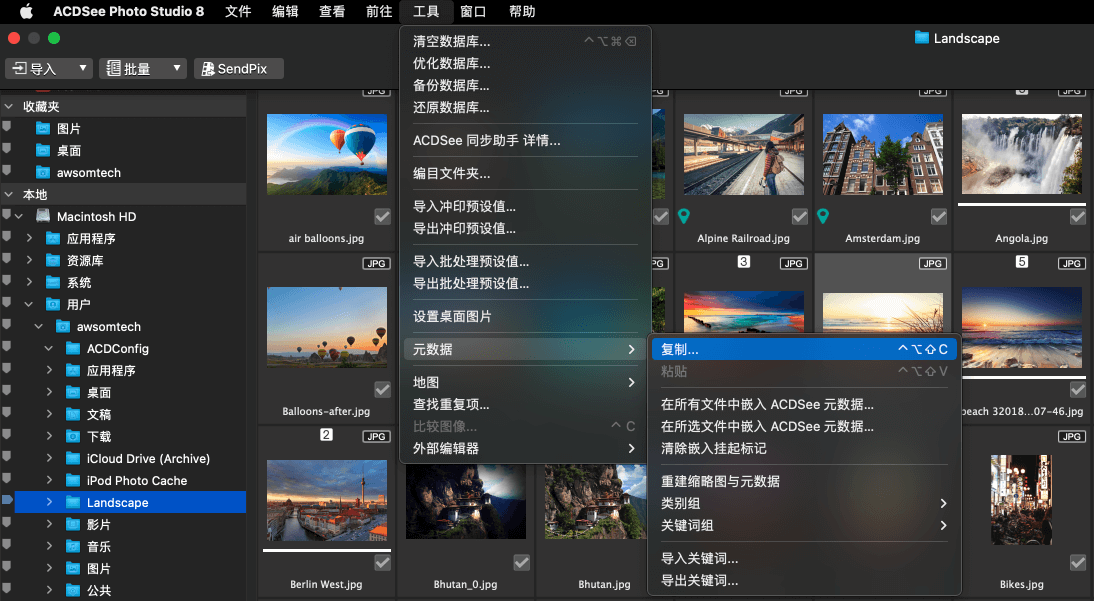Viewport: 1094px width, 601px height.
Task: Open the 外部编辑器 submenu
Action: pyautogui.click(x=525, y=448)
